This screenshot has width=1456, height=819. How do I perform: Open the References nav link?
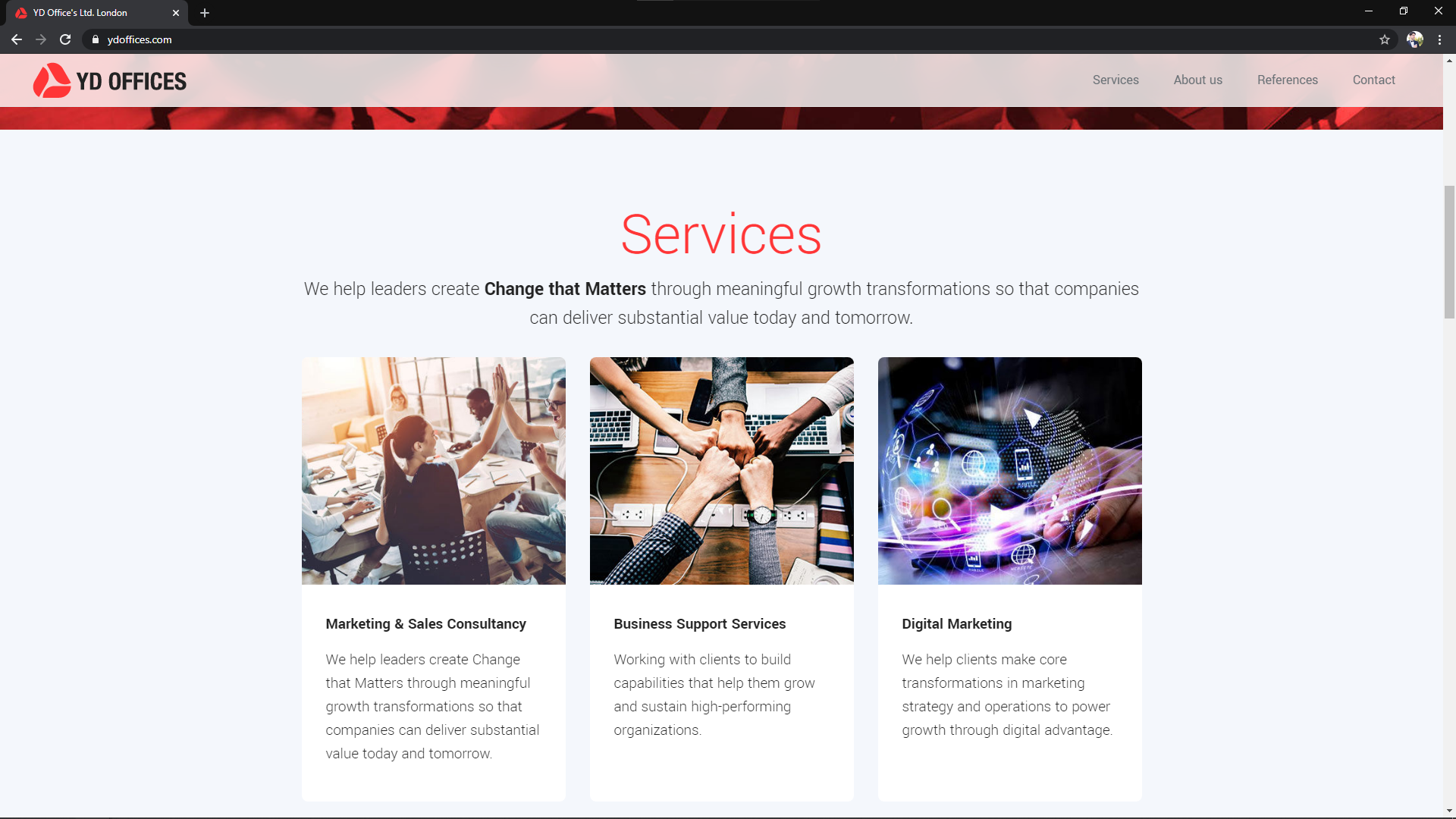tap(1288, 80)
